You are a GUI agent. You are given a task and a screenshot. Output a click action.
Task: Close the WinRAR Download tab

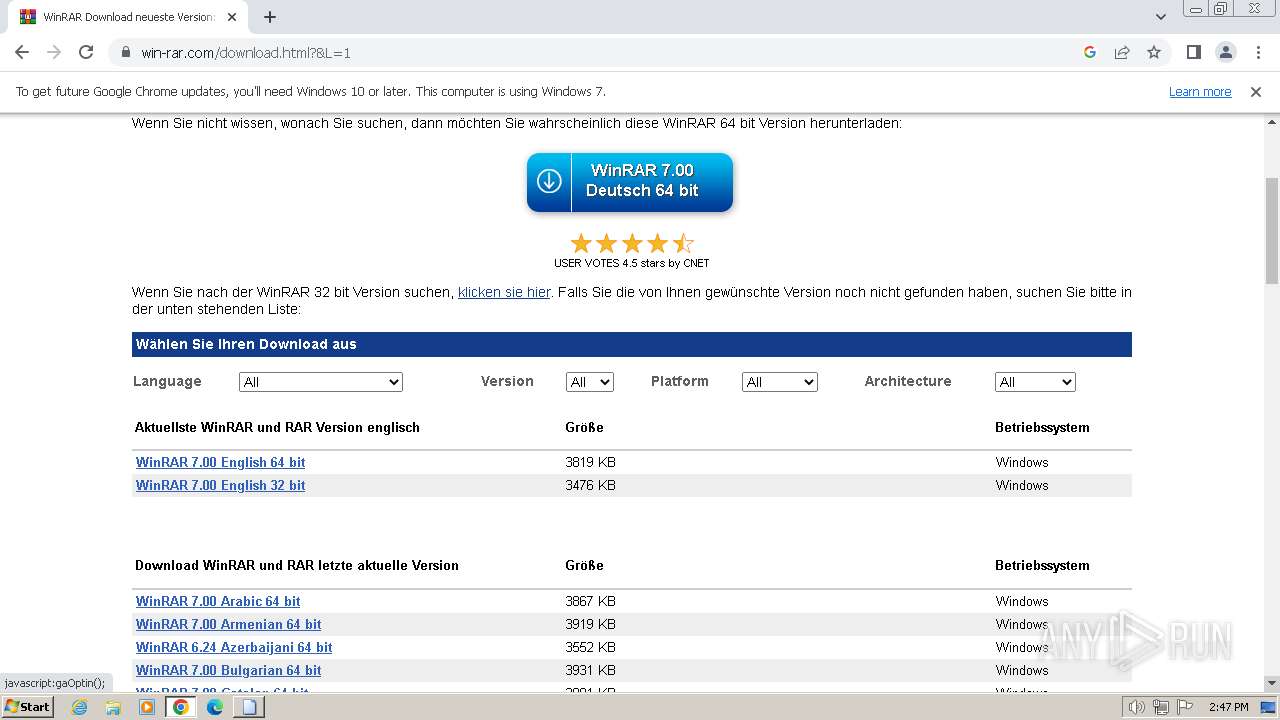pyautogui.click(x=232, y=17)
